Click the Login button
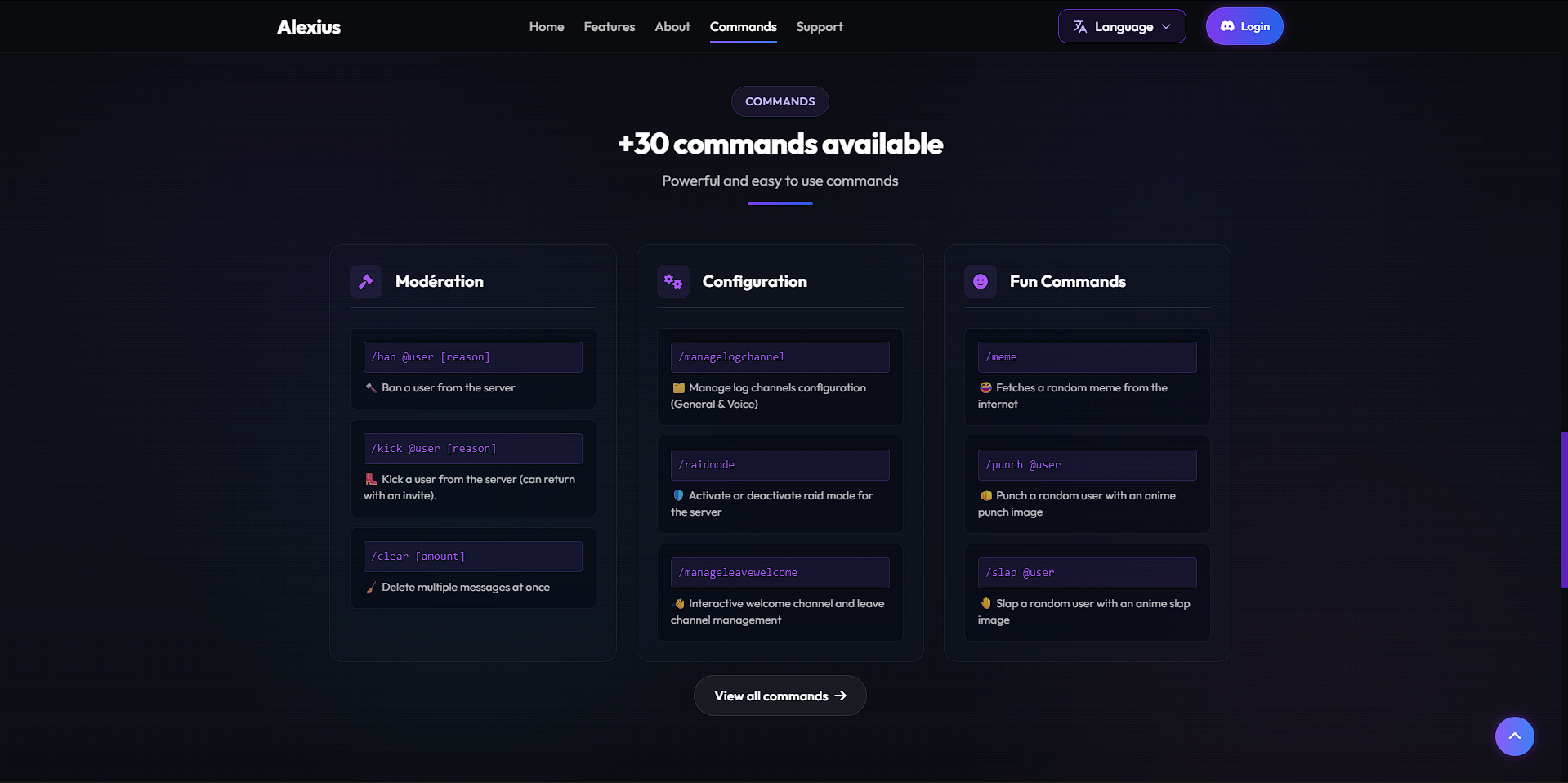The height and width of the screenshot is (783, 1568). (x=1244, y=25)
